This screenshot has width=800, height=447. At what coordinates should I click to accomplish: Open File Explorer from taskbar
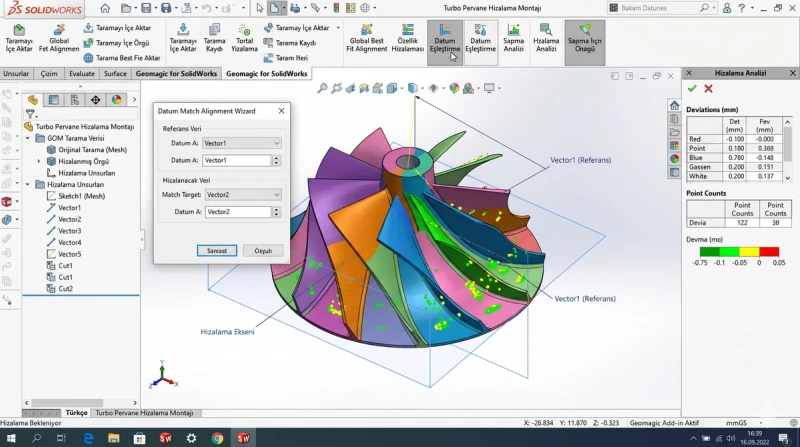tap(113, 438)
